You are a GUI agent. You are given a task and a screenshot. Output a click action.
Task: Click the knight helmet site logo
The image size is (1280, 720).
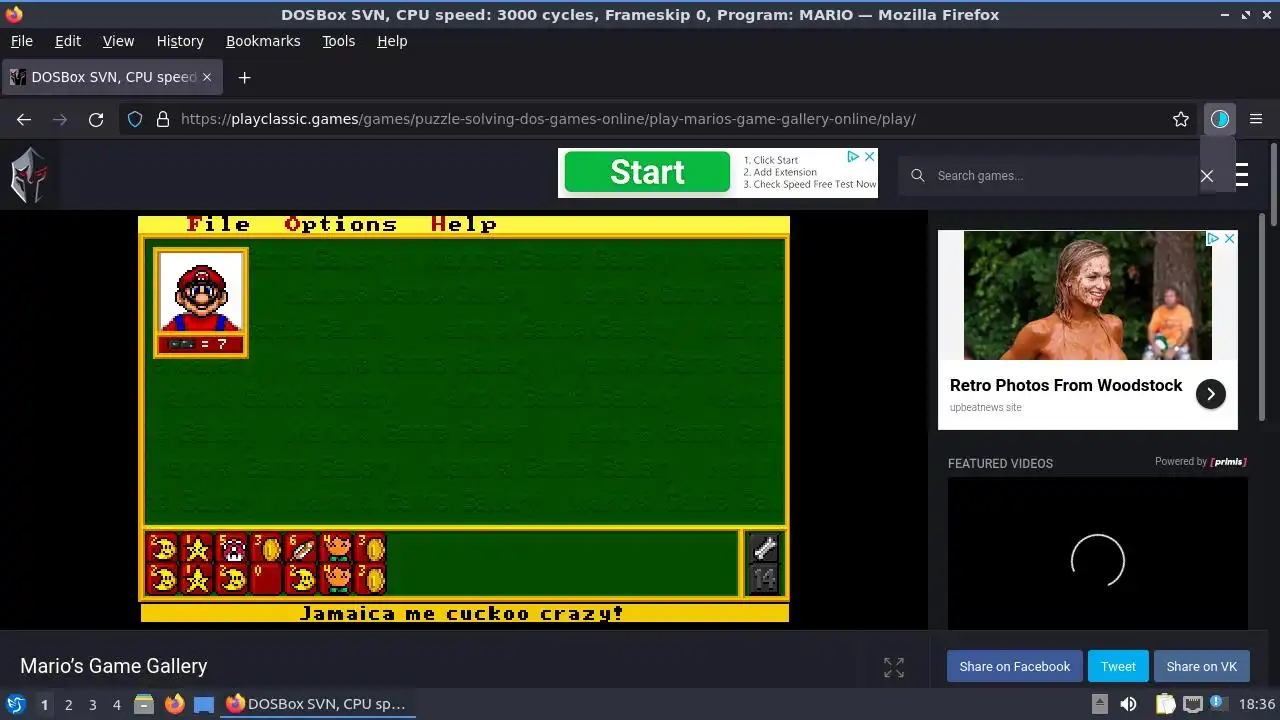pos(29,175)
